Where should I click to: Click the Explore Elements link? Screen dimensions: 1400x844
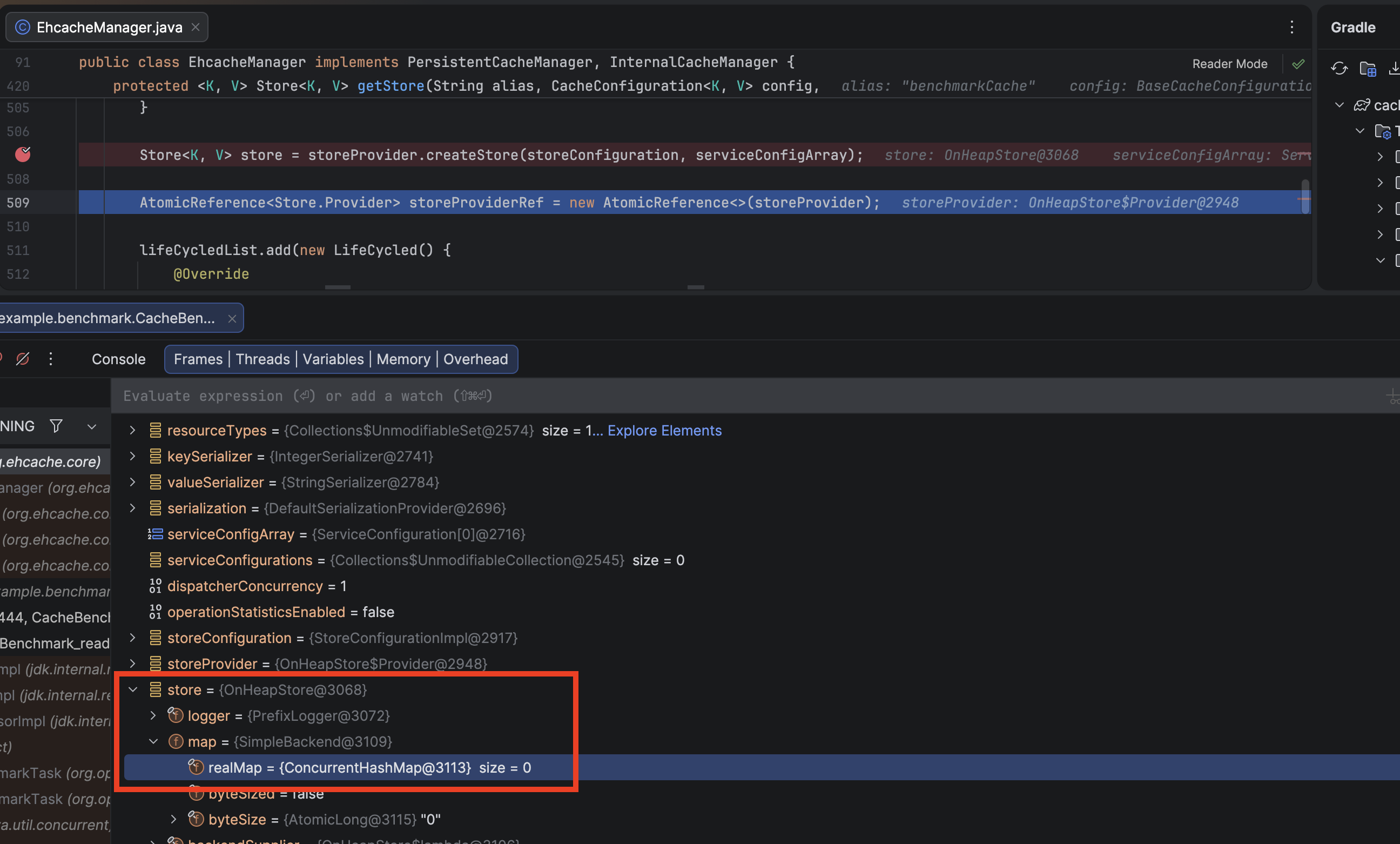(x=664, y=430)
